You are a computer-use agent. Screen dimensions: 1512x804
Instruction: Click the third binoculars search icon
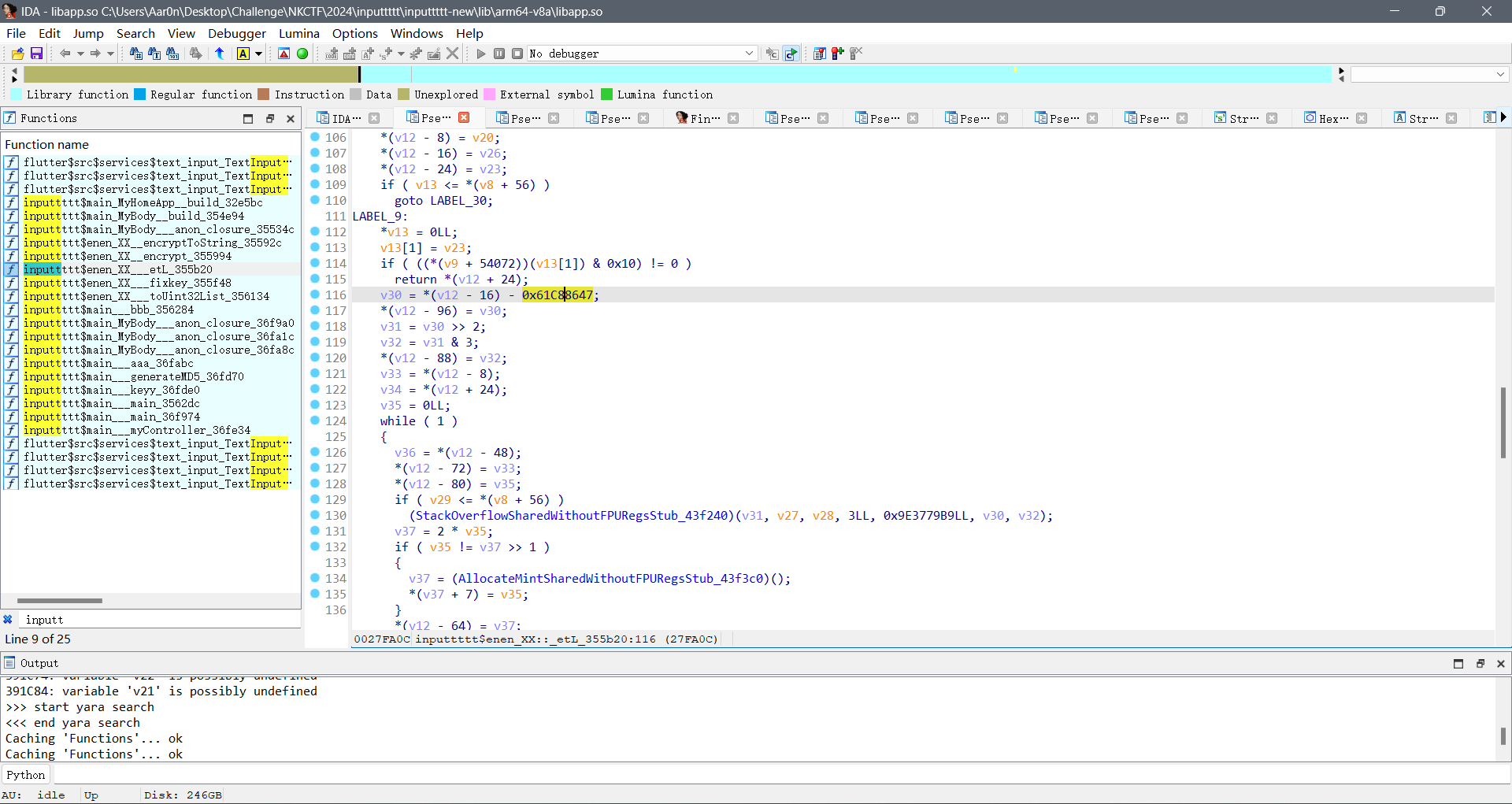coord(172,54)
